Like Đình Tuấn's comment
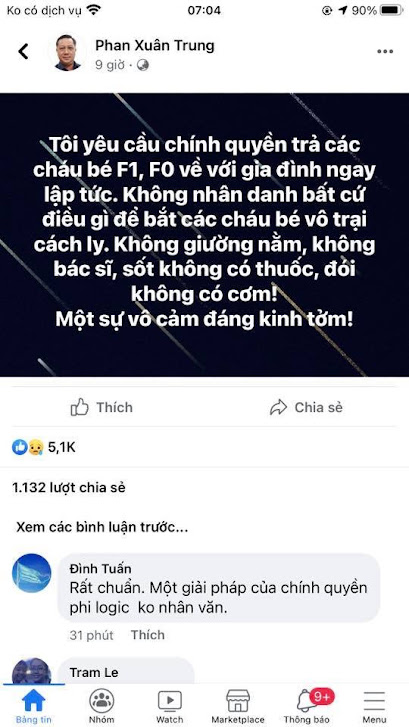The width and height of the screenshot is (409, 727). (147, 635)
